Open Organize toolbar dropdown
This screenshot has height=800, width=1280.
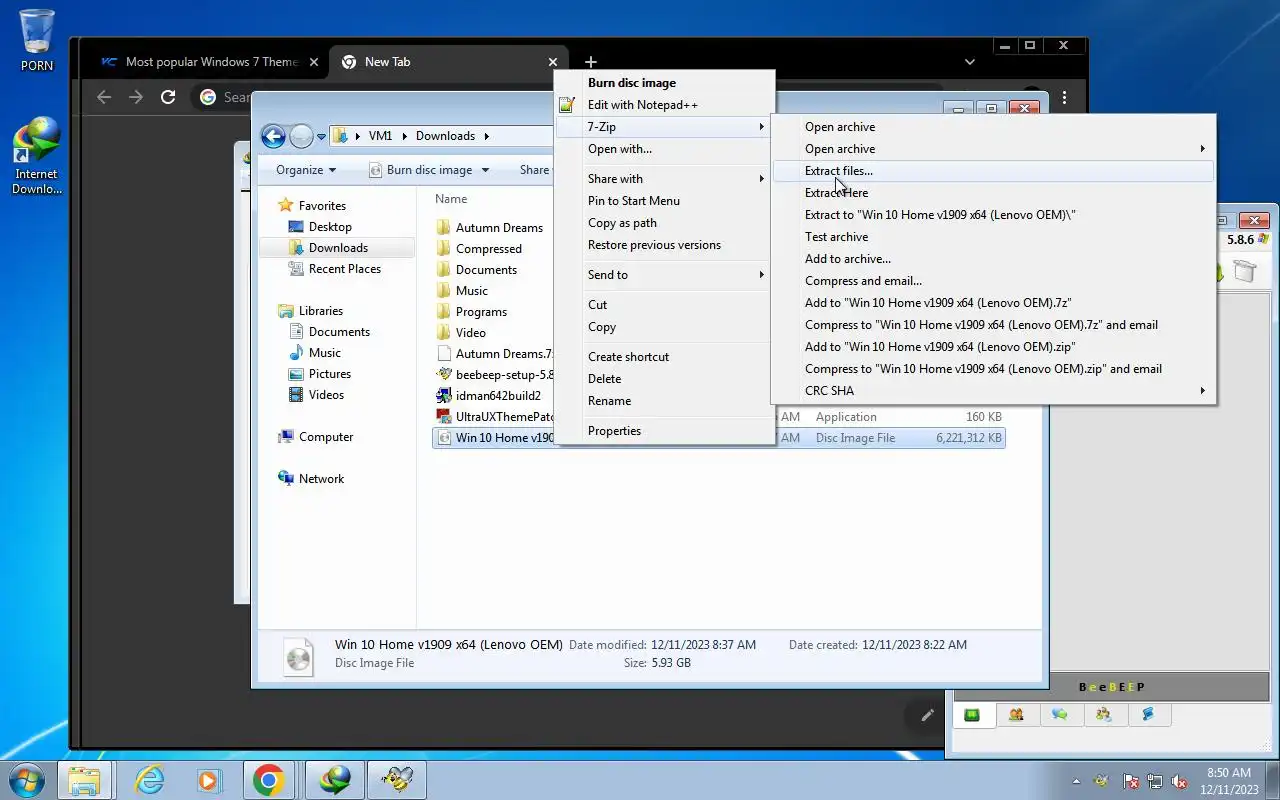click(306, 170)
